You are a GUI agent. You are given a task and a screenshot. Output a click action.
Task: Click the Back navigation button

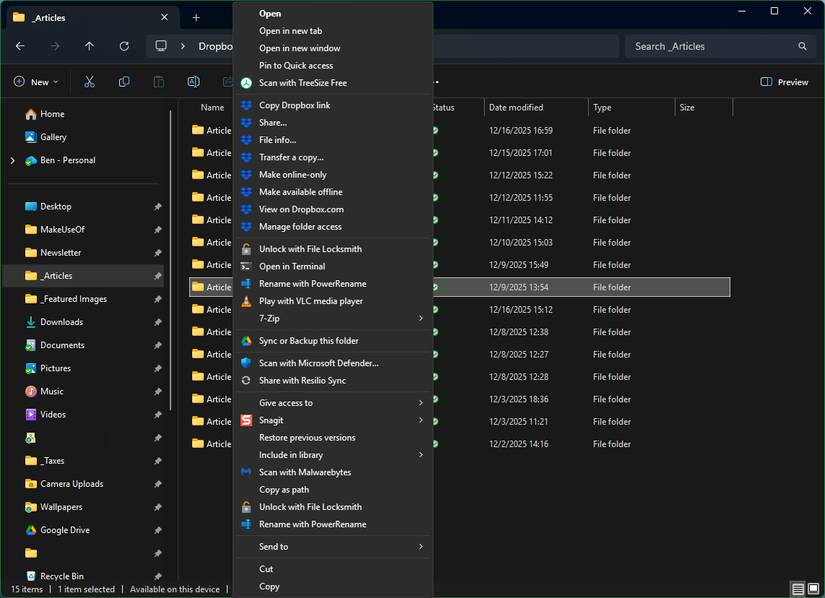pos(19,45)
